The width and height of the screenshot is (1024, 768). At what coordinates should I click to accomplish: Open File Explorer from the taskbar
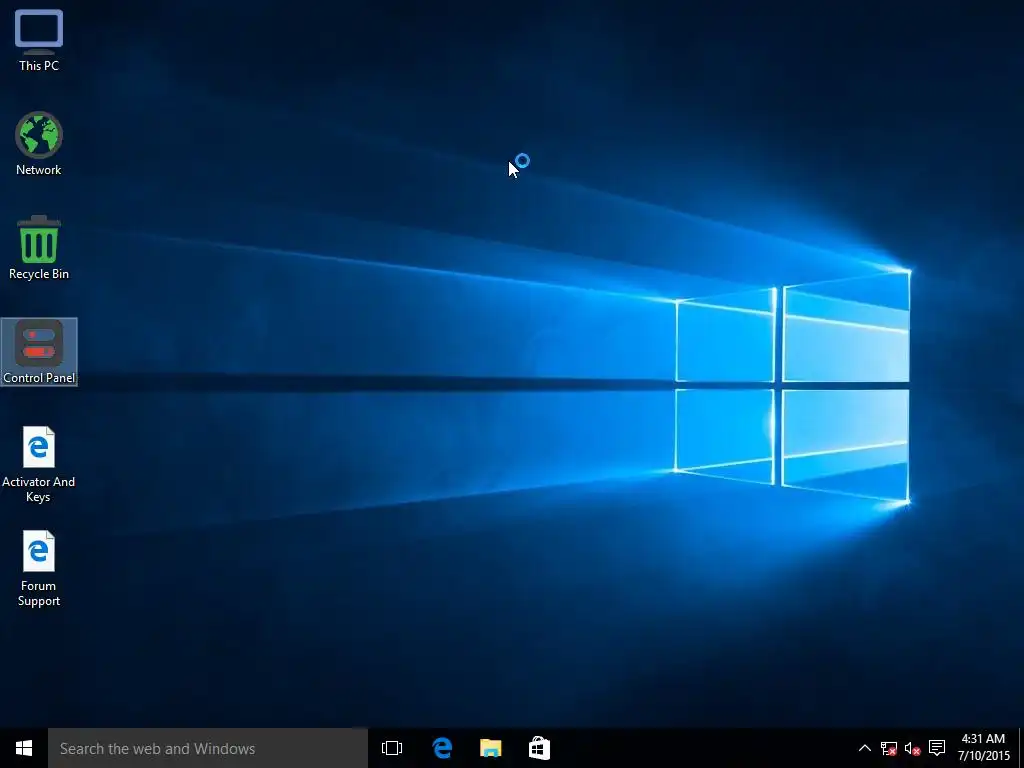tap(490, 748)
